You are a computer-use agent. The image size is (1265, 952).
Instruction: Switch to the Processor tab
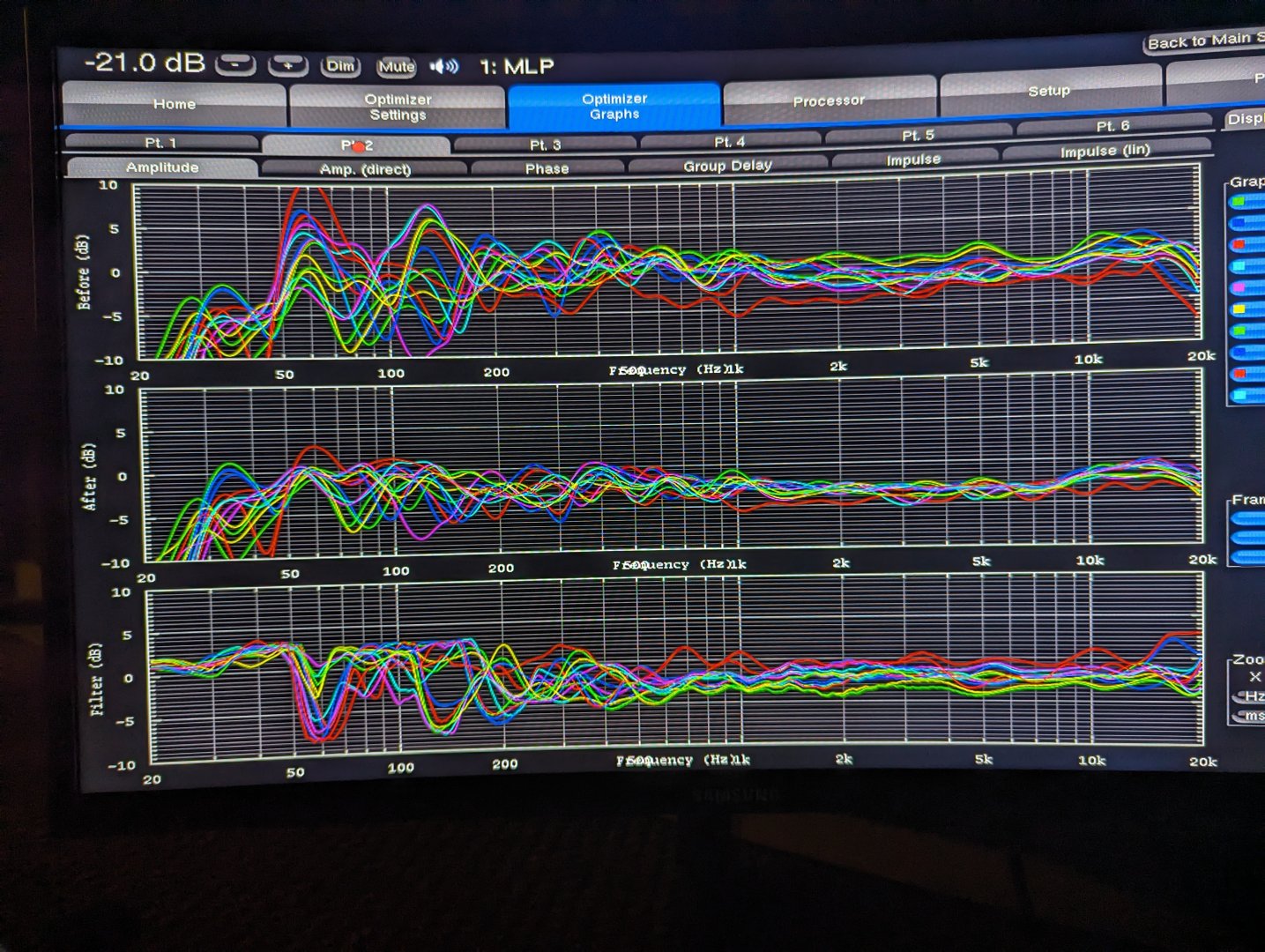coord(828,100)
